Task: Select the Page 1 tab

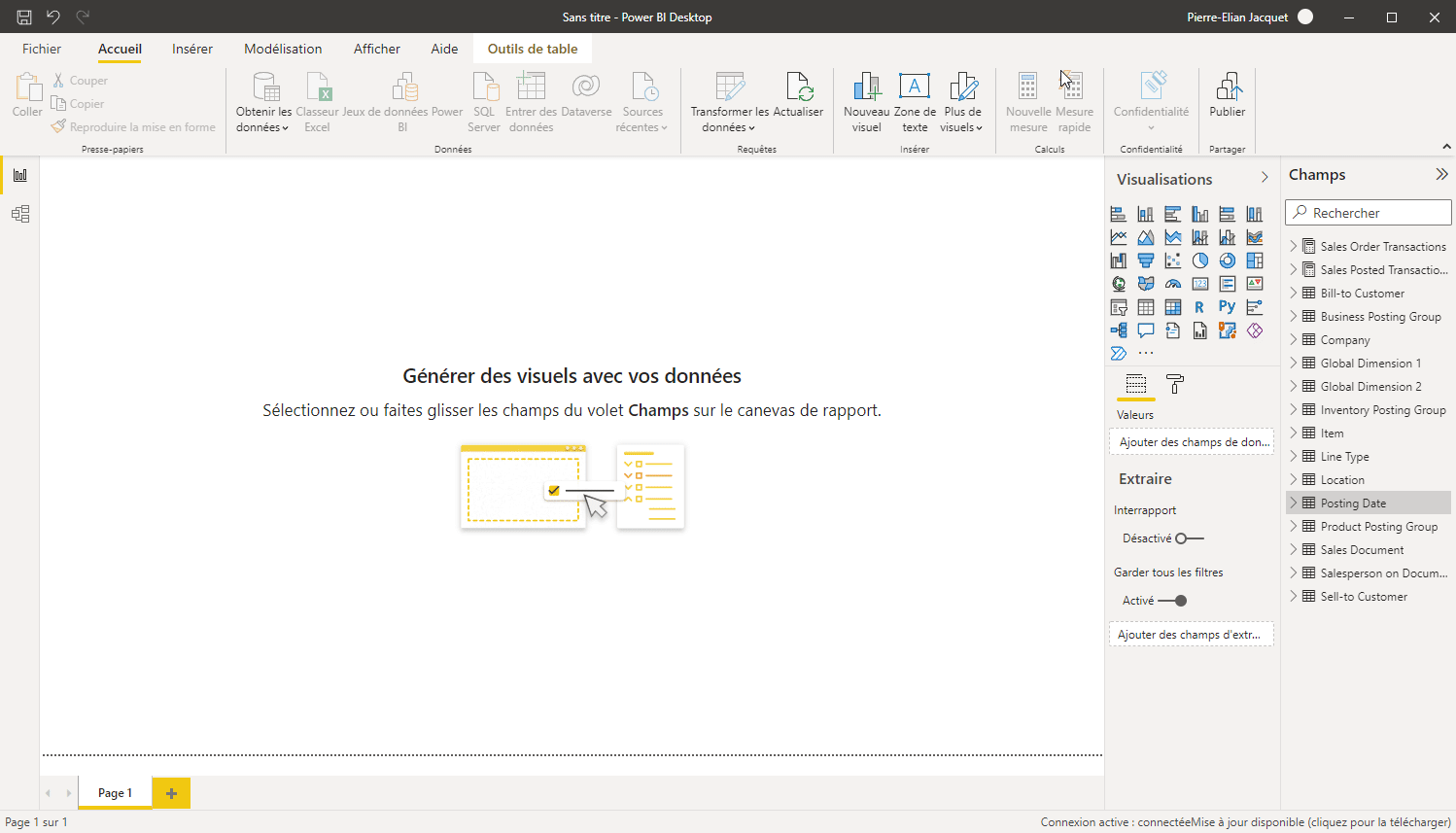Action: pos(115,793)
